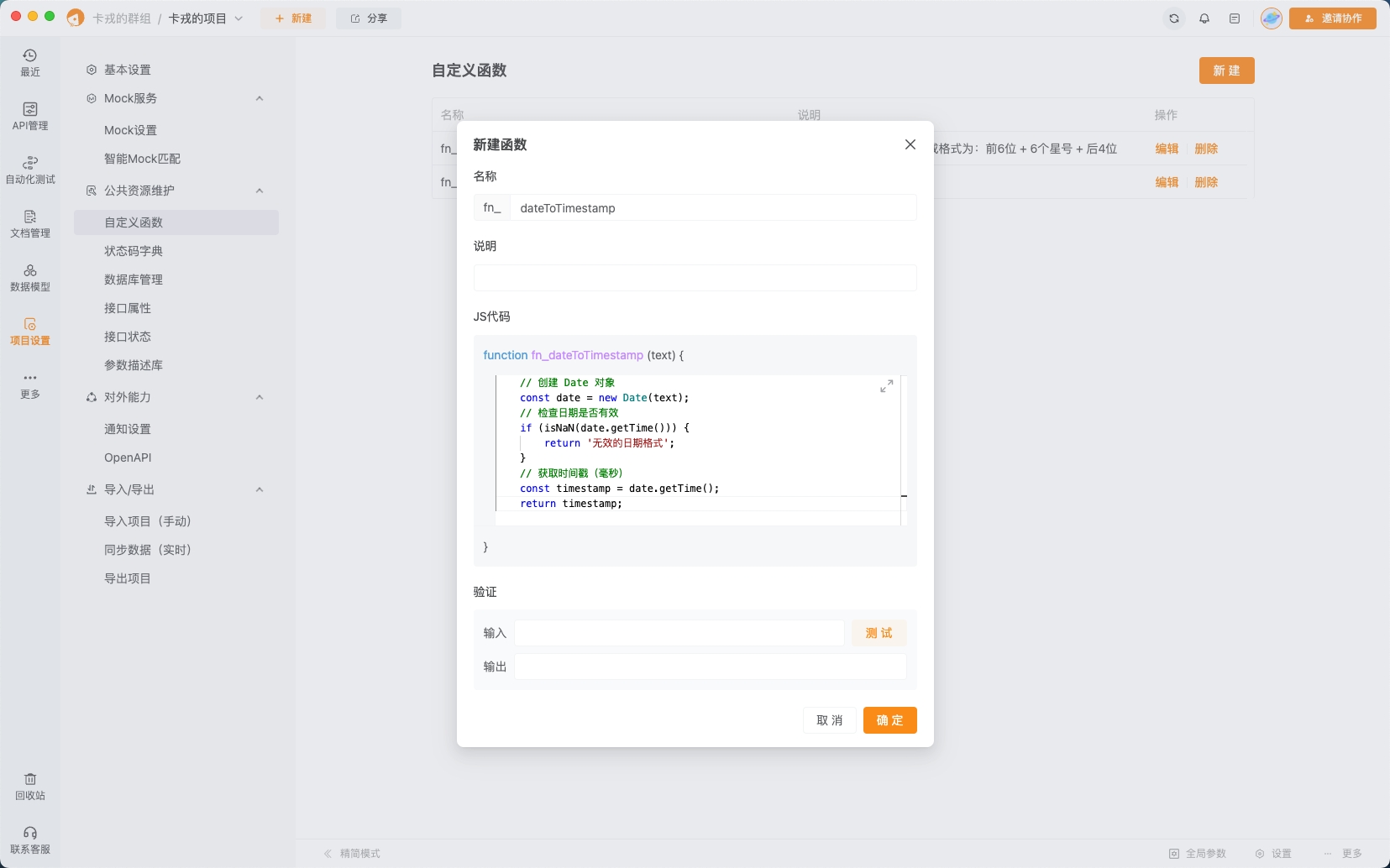
Task: Close the 新建函数 dialog
Action: (x=910, y=144)
